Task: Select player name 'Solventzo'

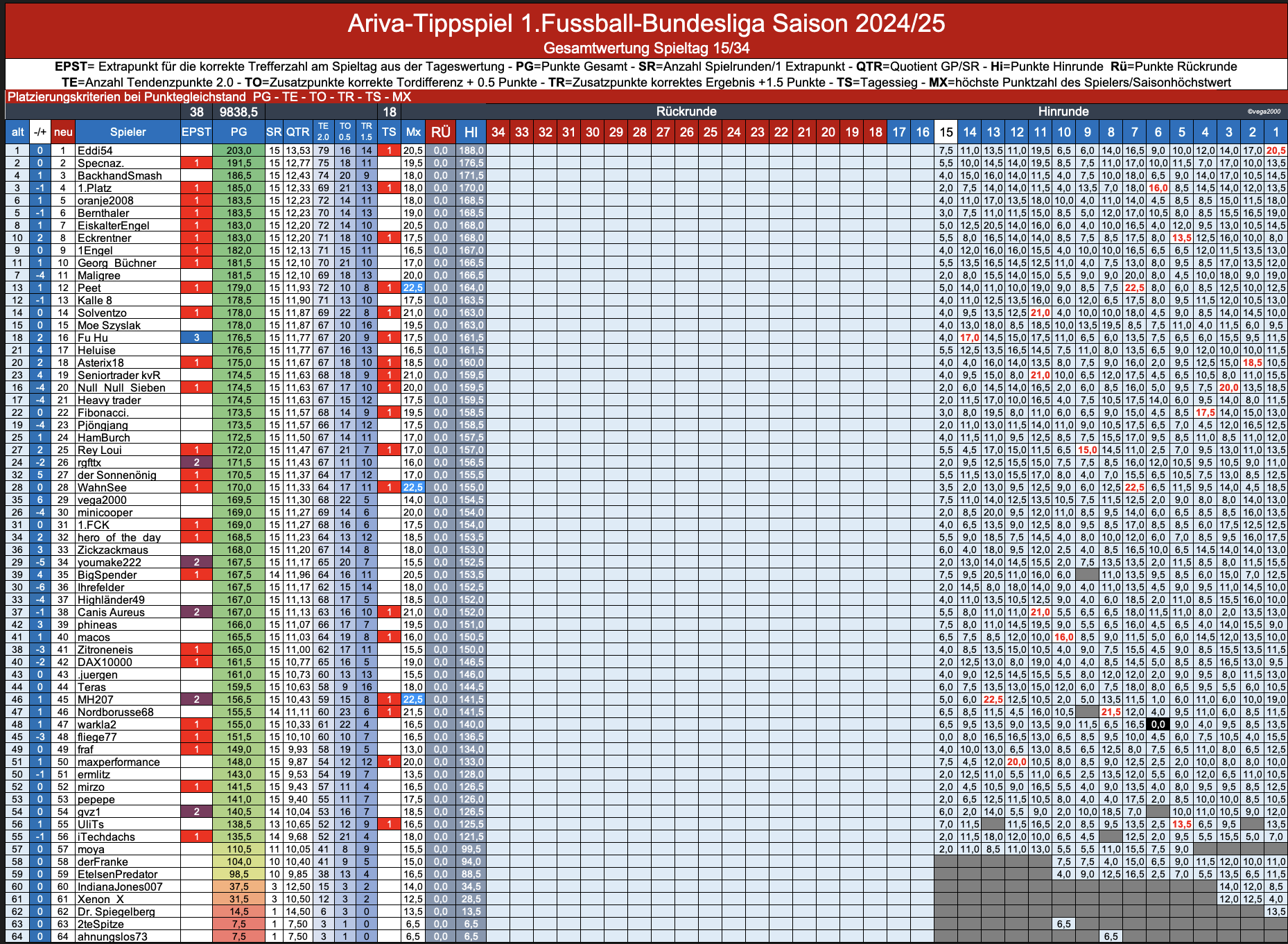Action: [102, 313]
